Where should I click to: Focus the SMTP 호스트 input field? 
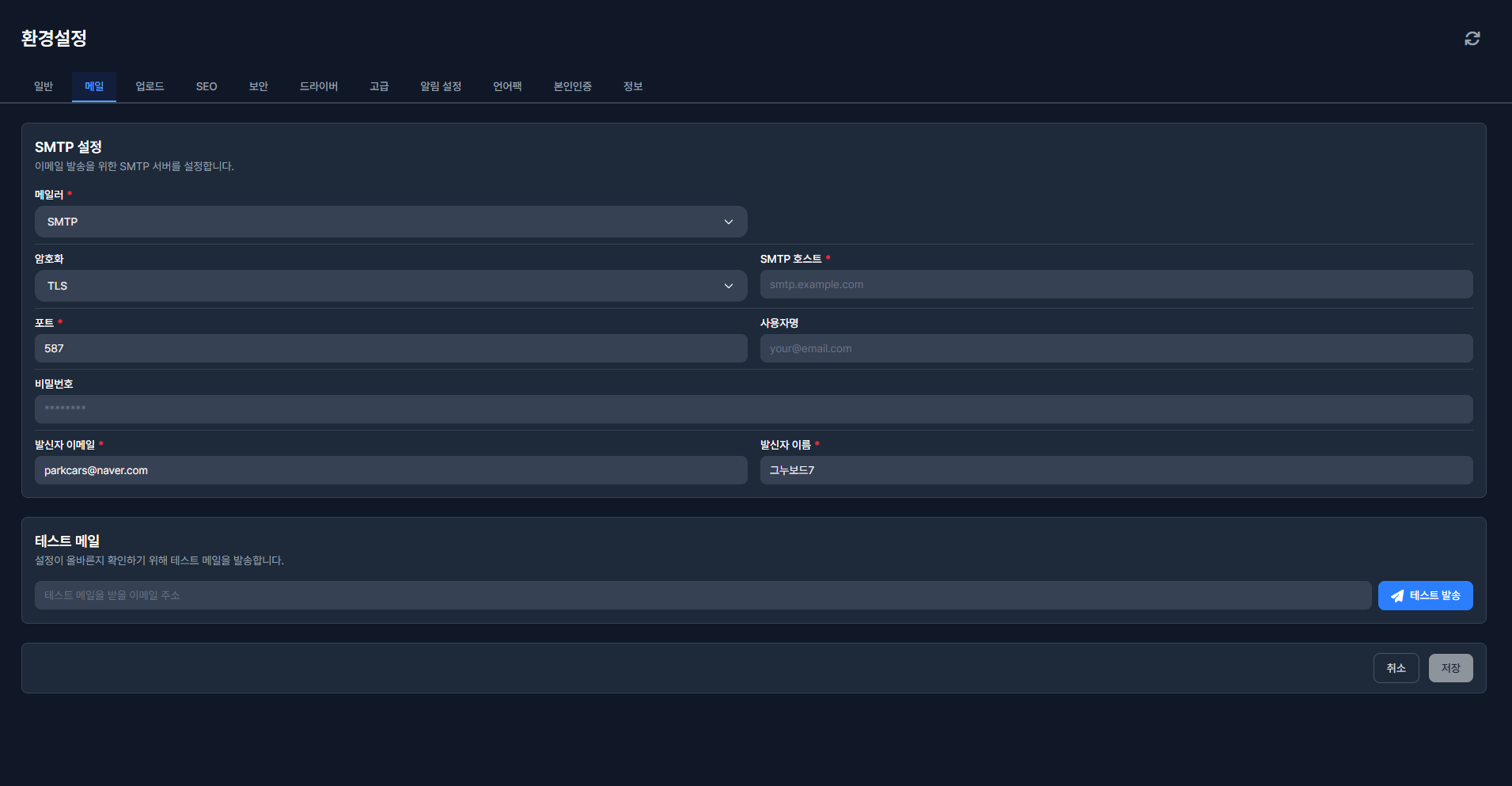click(1116, 284)
